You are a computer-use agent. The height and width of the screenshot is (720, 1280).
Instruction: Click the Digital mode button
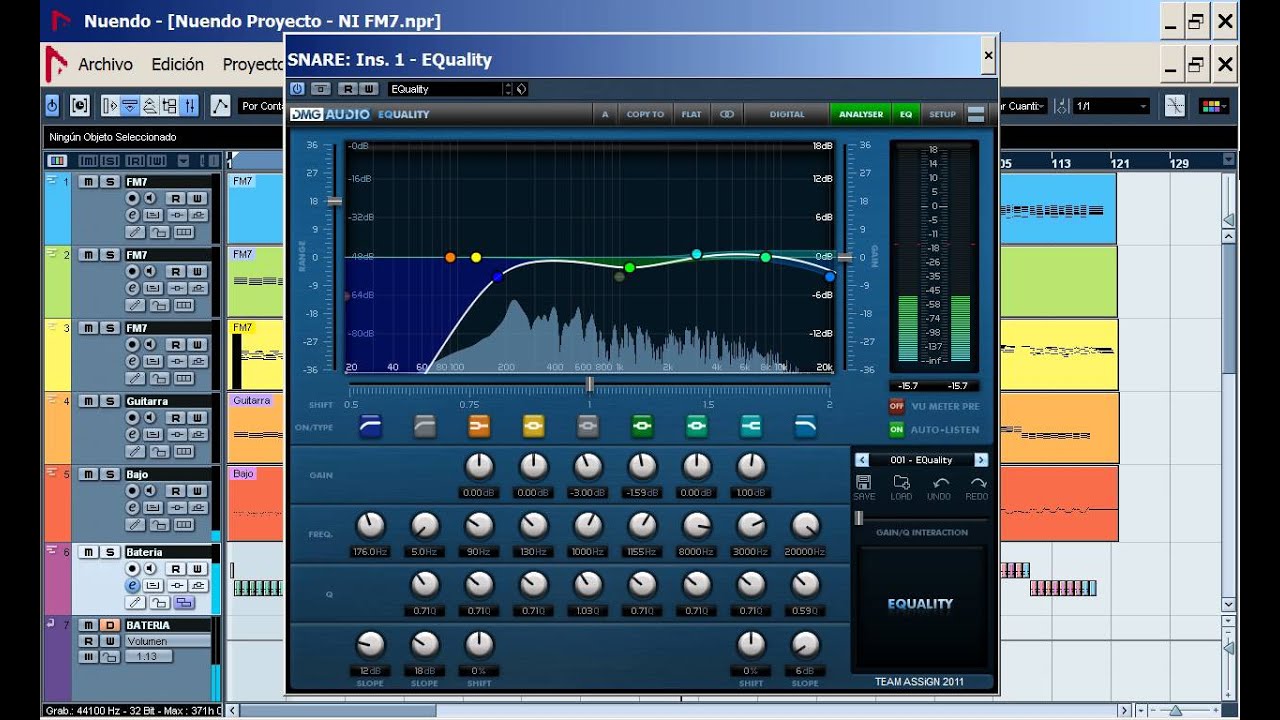pos(787,114)
